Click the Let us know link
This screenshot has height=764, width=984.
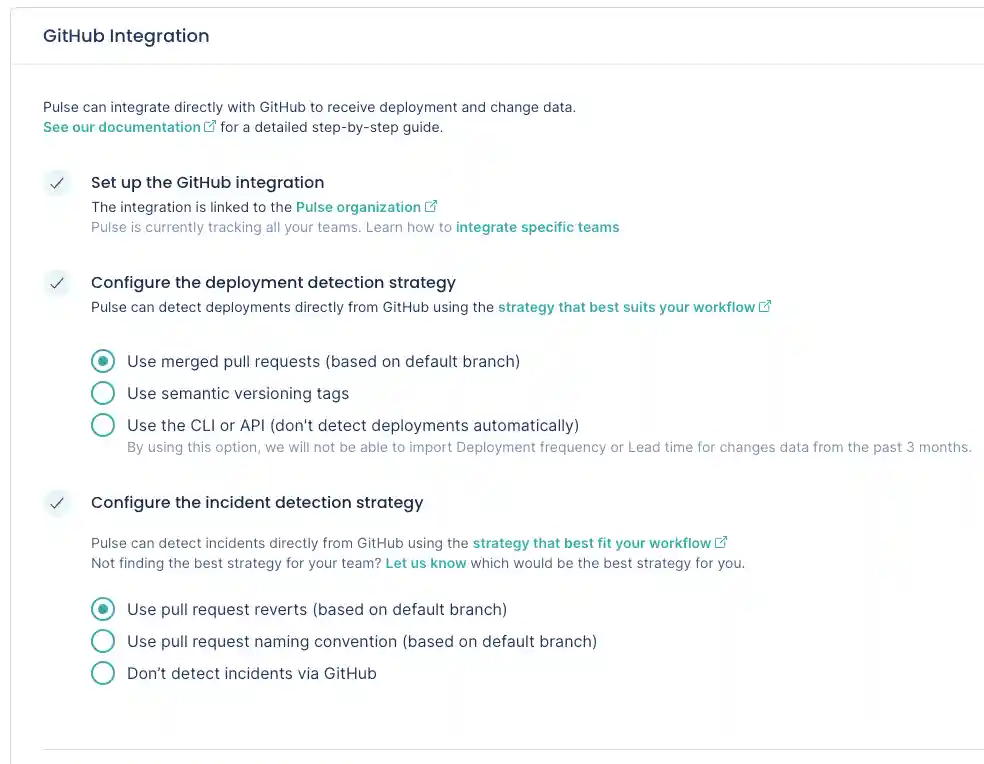426,563
